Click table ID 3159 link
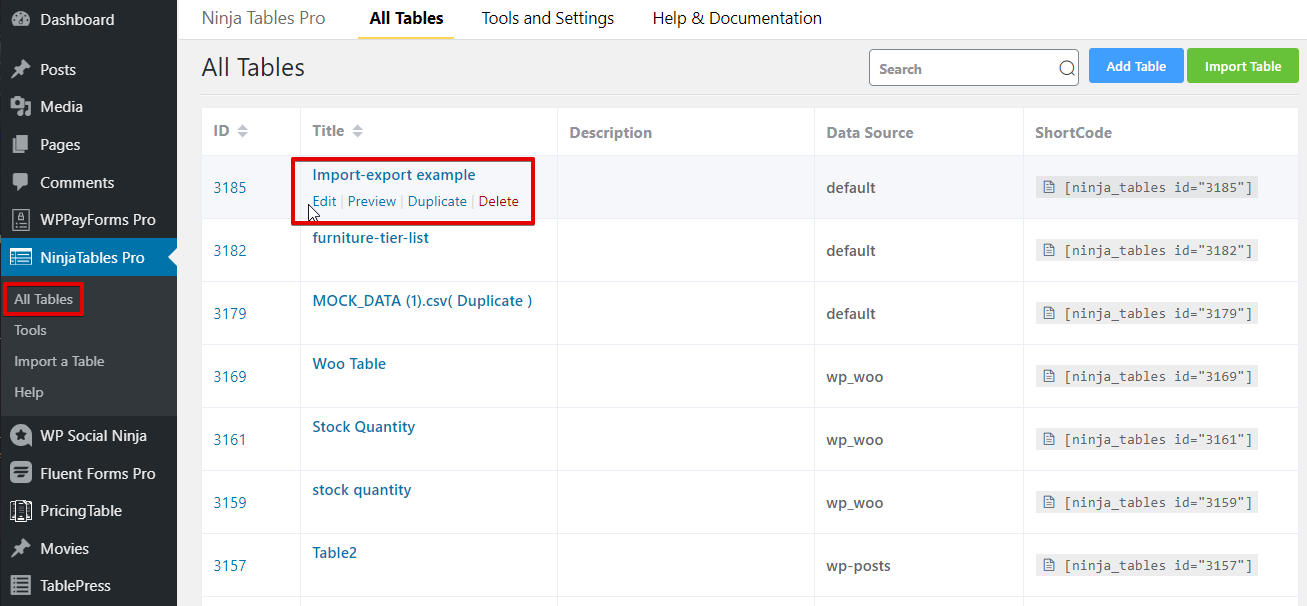1307x606 pixels. tap(230, 503)
